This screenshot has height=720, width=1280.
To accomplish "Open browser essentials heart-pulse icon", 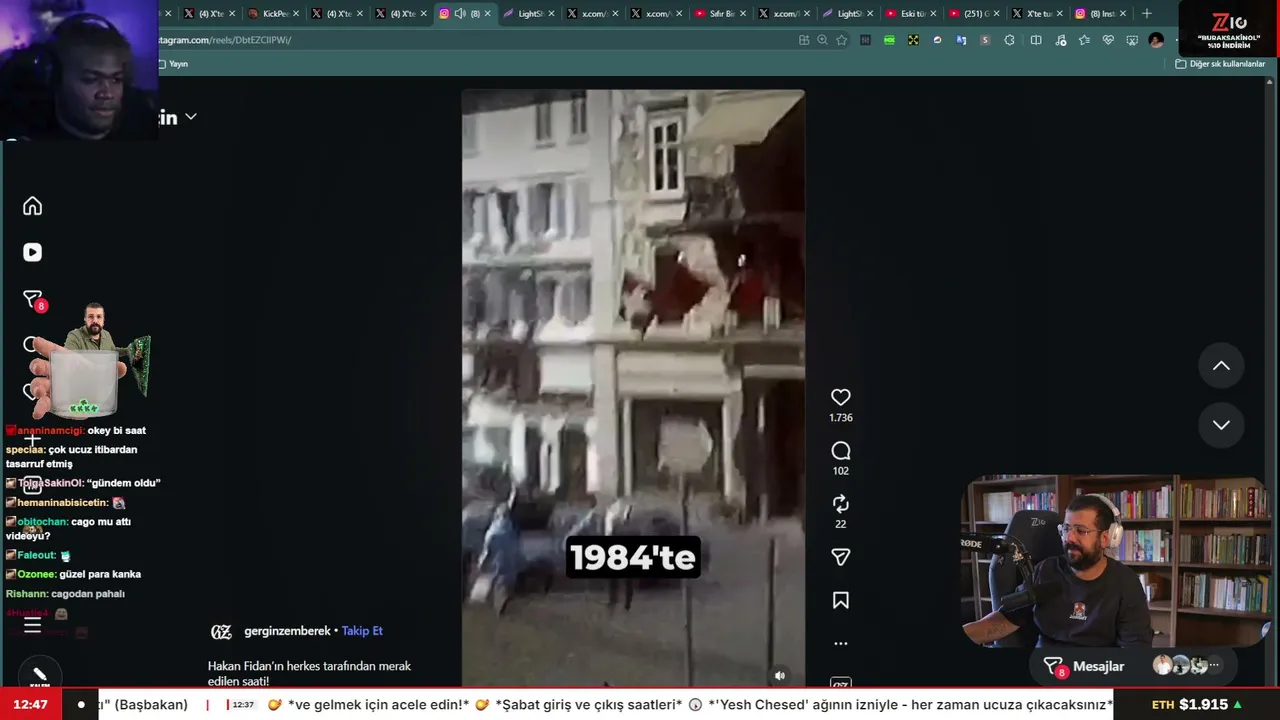I will point(1108,40).
